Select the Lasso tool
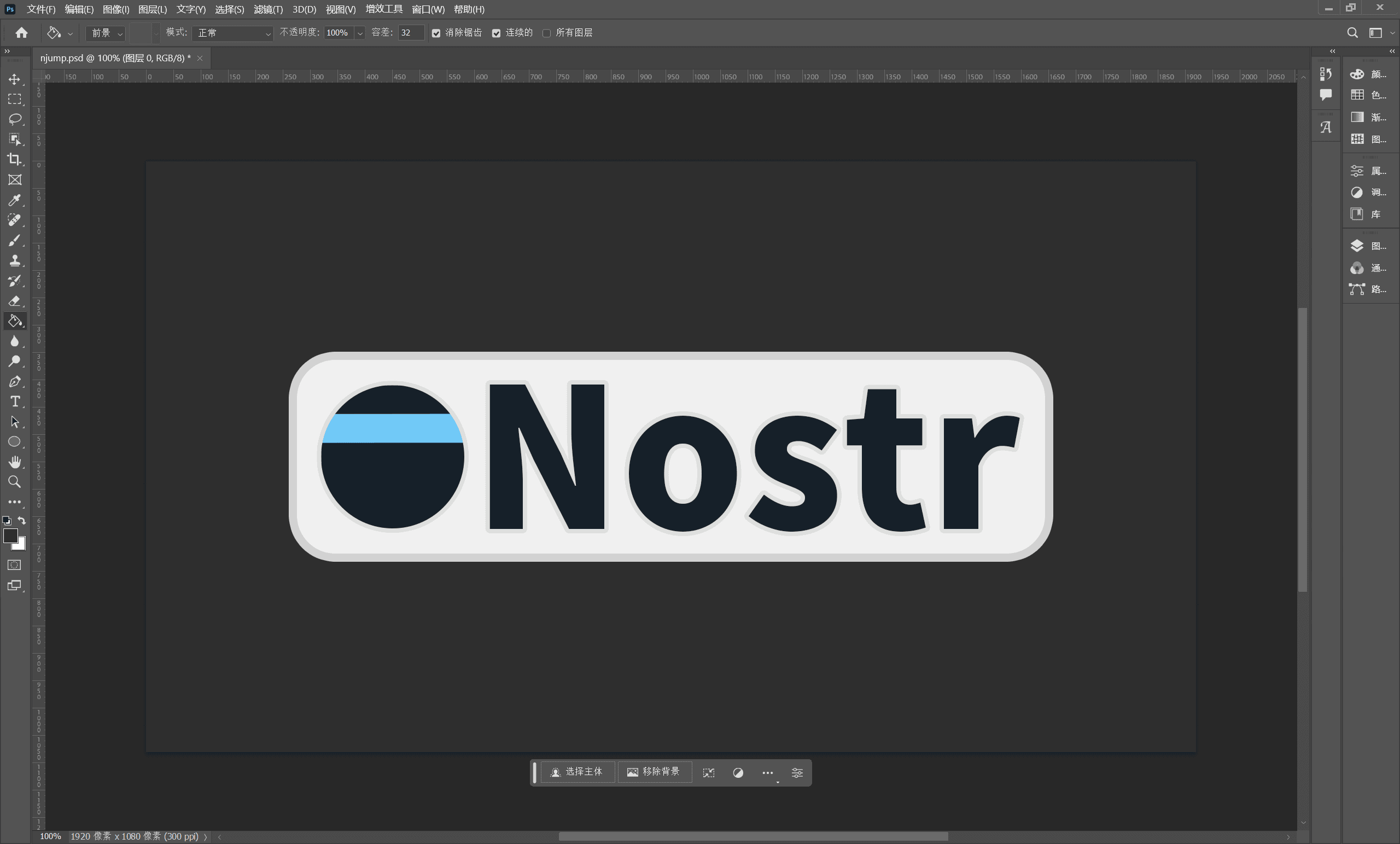This screenshot has width=1400, height=844. [x=15, y=119]
